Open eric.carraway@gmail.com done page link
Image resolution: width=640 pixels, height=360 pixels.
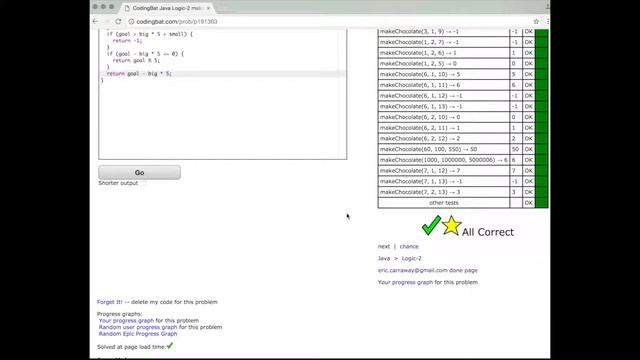427,270
